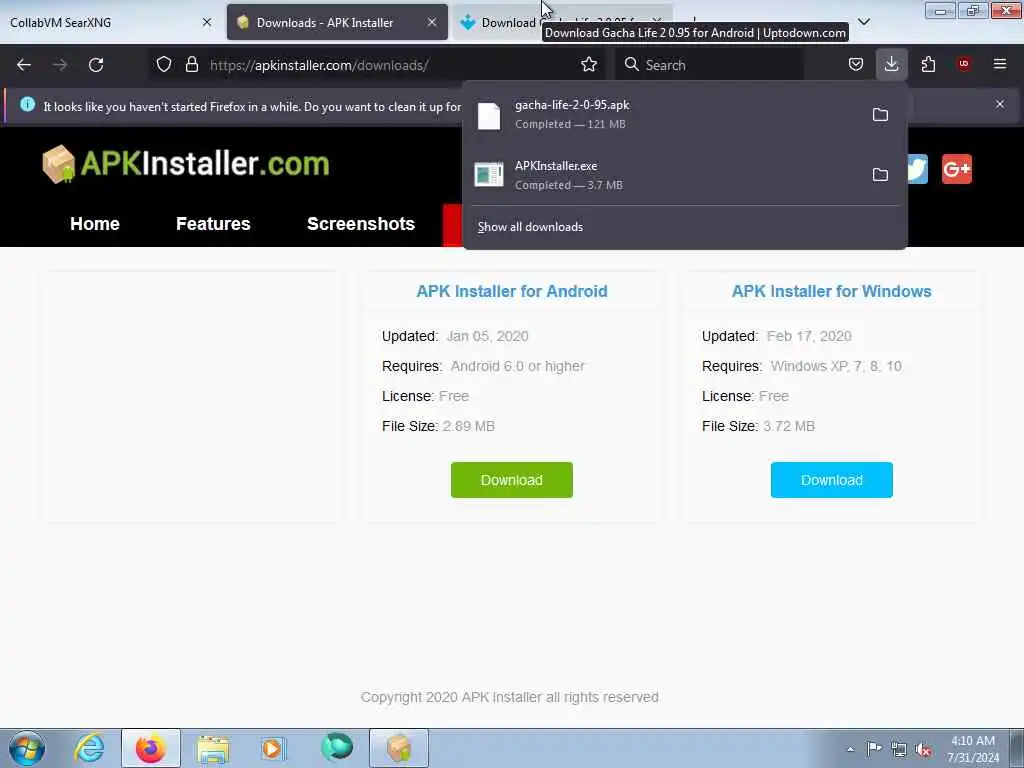Click the APKInstaller.exe file thumbnail icon
Screen dimensions: 1024x768
point(488,174)
